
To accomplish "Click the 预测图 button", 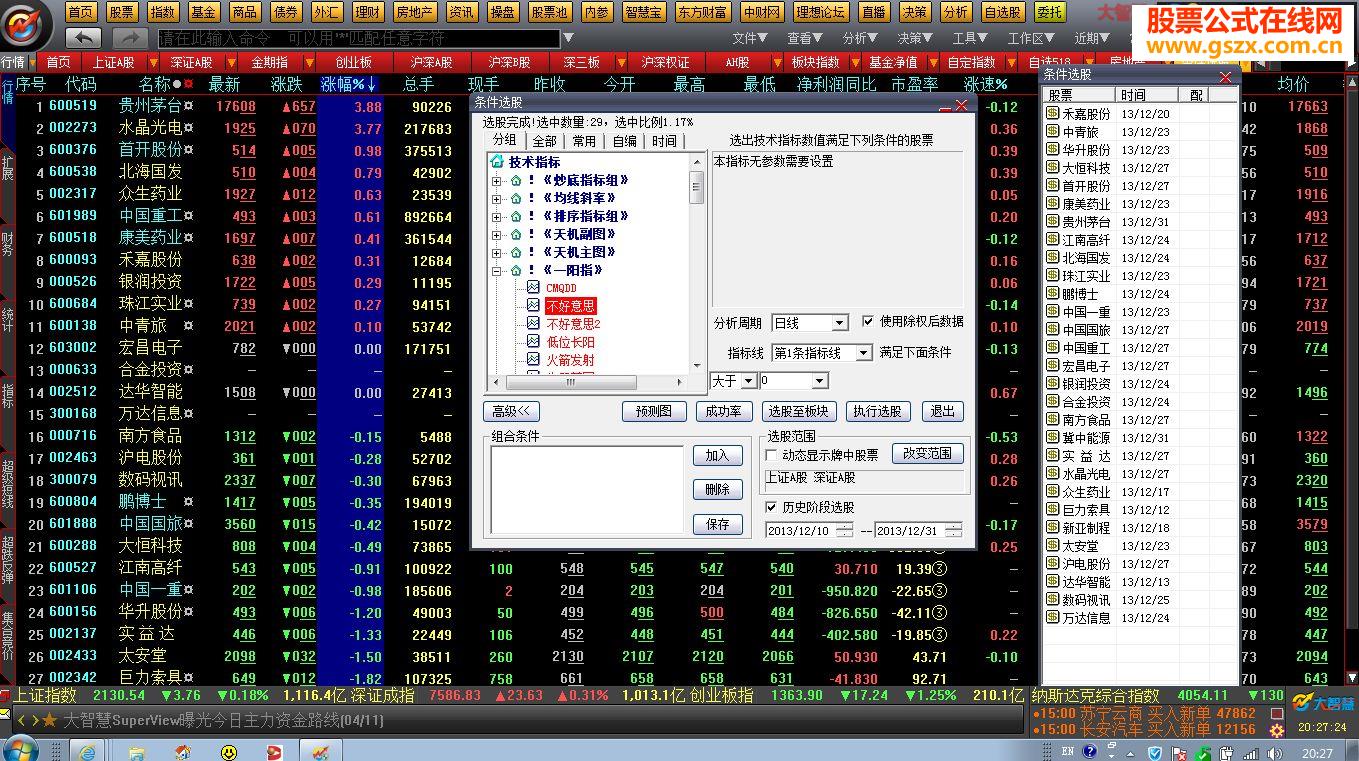I will point(654,411).
